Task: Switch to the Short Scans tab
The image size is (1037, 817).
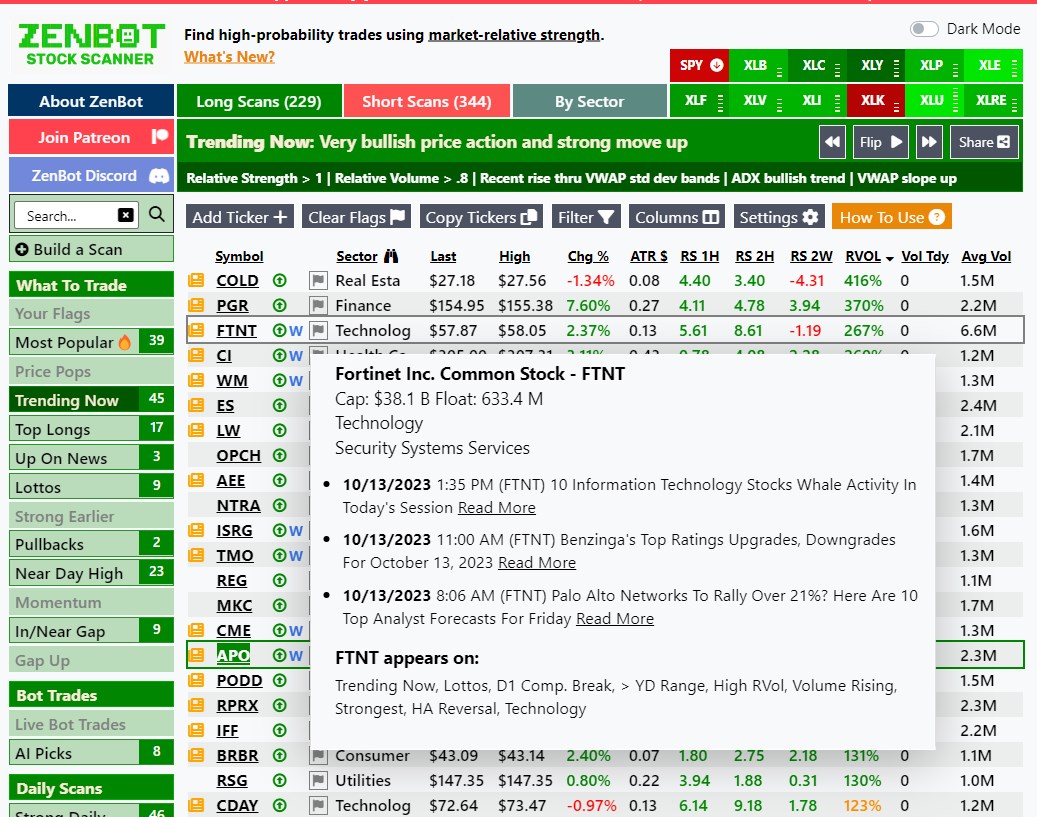Action: (x=427, y=101)
